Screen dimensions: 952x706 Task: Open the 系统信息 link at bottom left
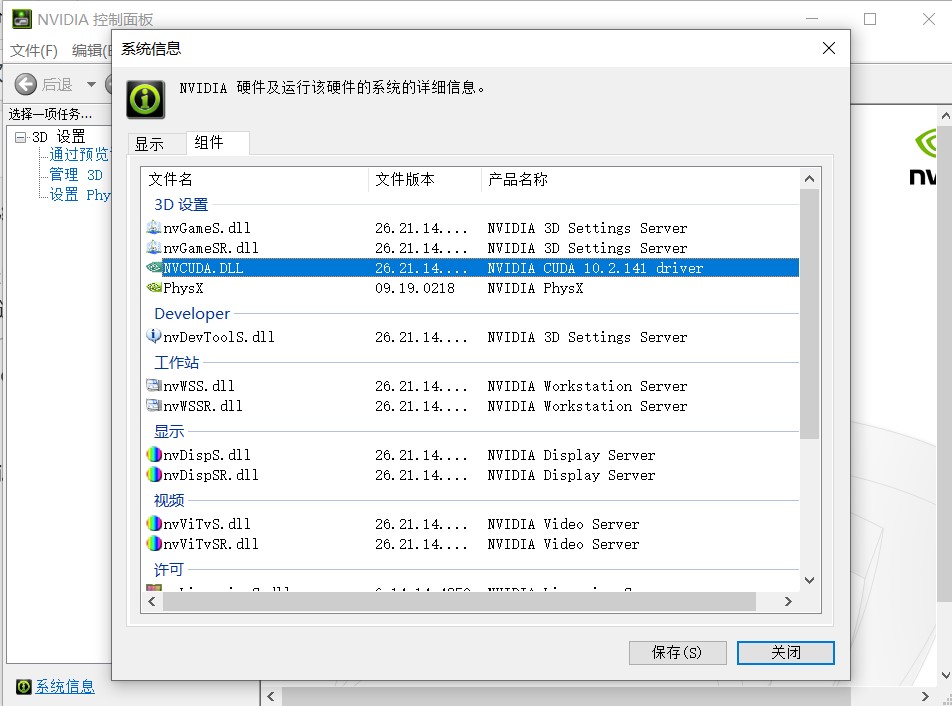65,687
